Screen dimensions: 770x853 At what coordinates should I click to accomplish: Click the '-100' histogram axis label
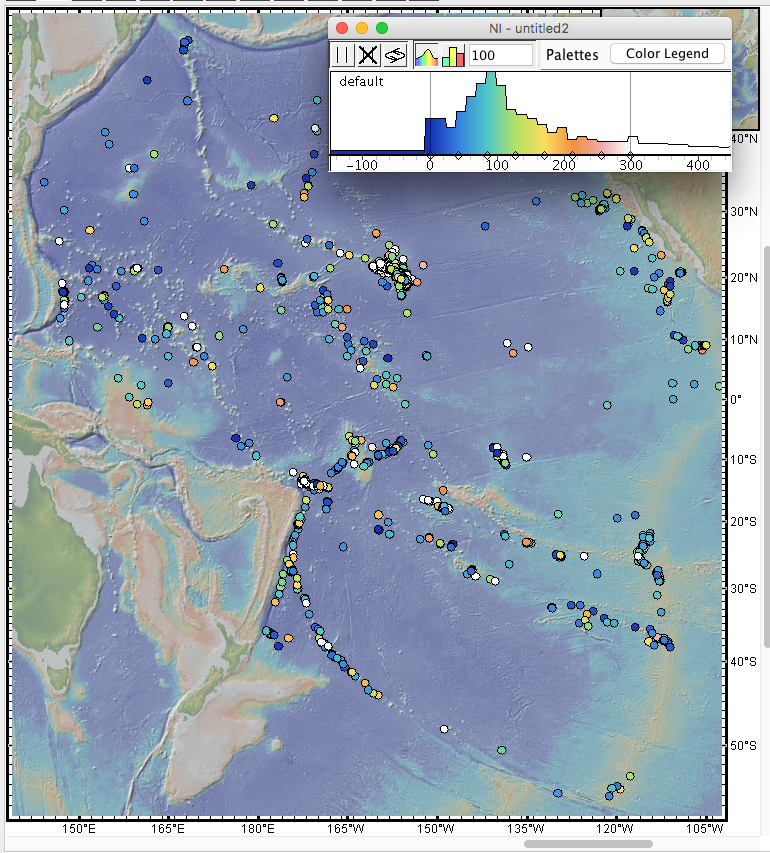pyautogui.click(x=361, y=165)
